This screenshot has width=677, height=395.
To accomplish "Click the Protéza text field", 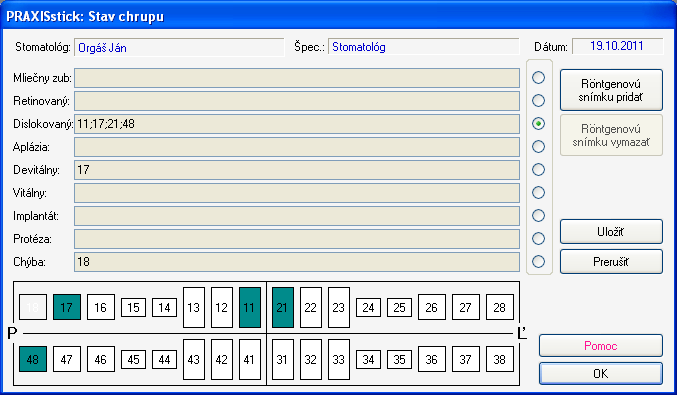I will tap(297, 239).
